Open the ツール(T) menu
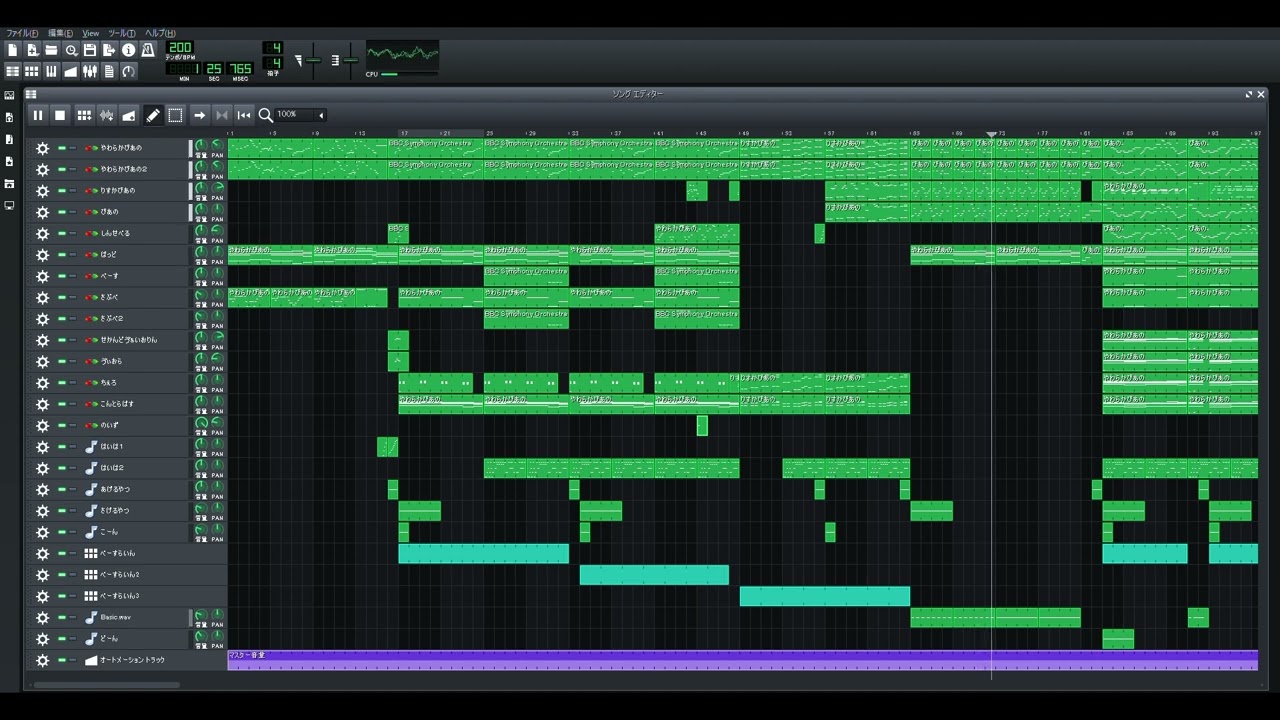Viewport: 1280px width, 720px height. [122, 33]
